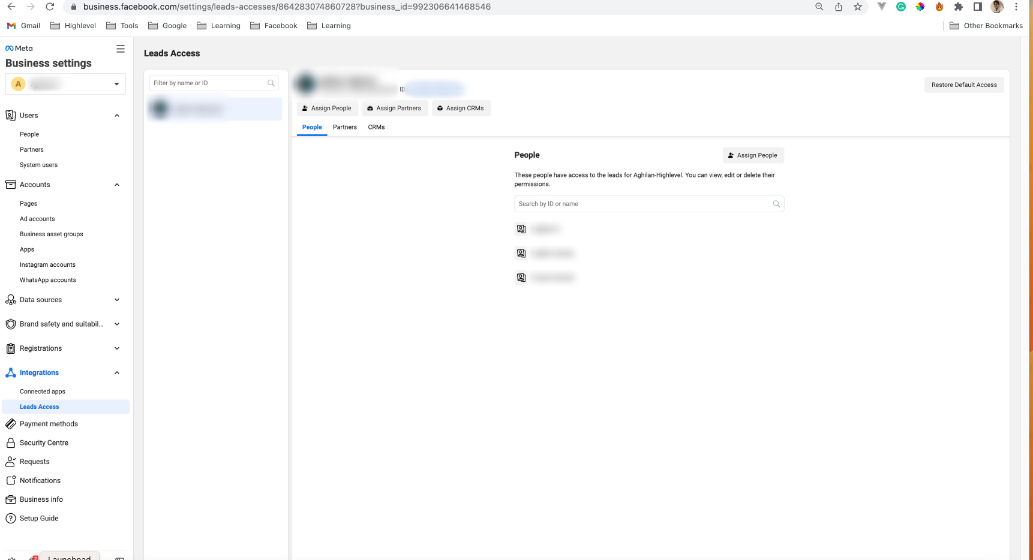Image resolution: width=1033 pixels, height=560 pixels.
Task: Click the share icon in address bar
Action: coord(838,7)
